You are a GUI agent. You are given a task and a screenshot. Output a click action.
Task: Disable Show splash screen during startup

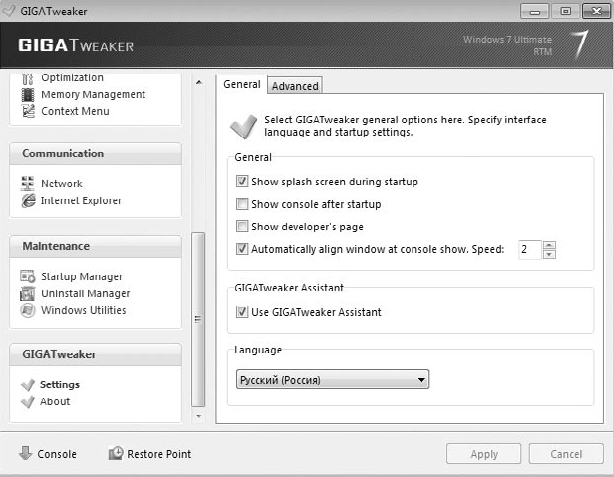[x=242, y=181]
